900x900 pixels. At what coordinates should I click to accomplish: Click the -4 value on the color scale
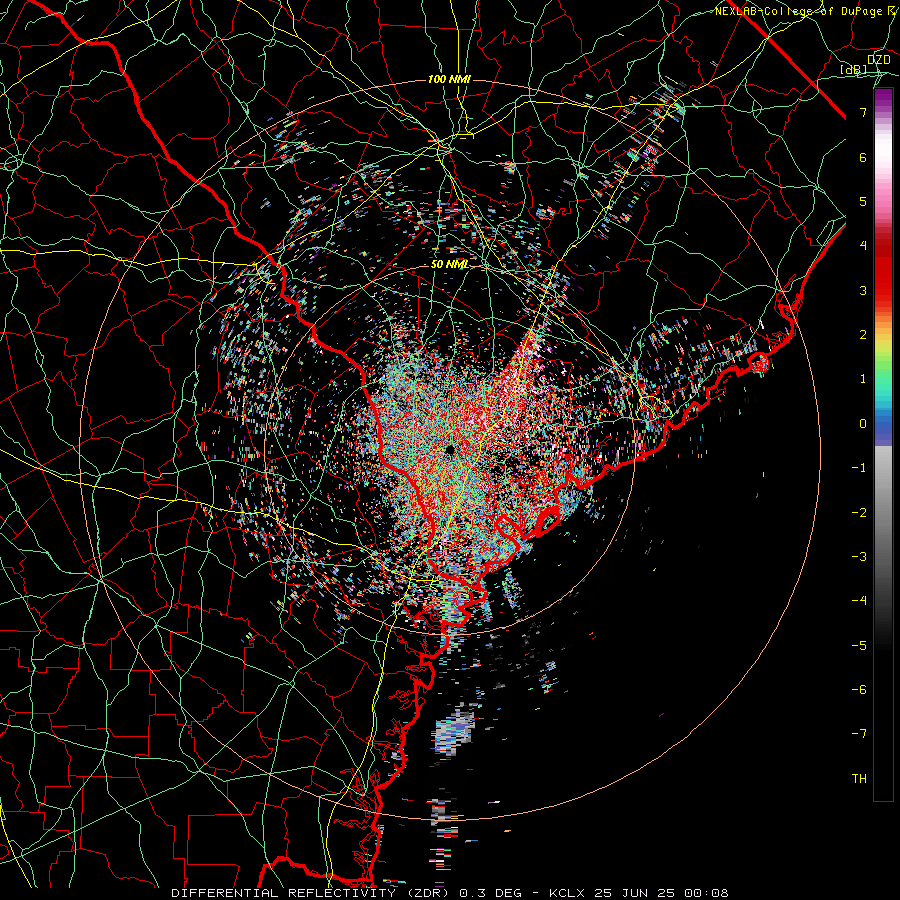pyautogui.click(x=859, y=600)
